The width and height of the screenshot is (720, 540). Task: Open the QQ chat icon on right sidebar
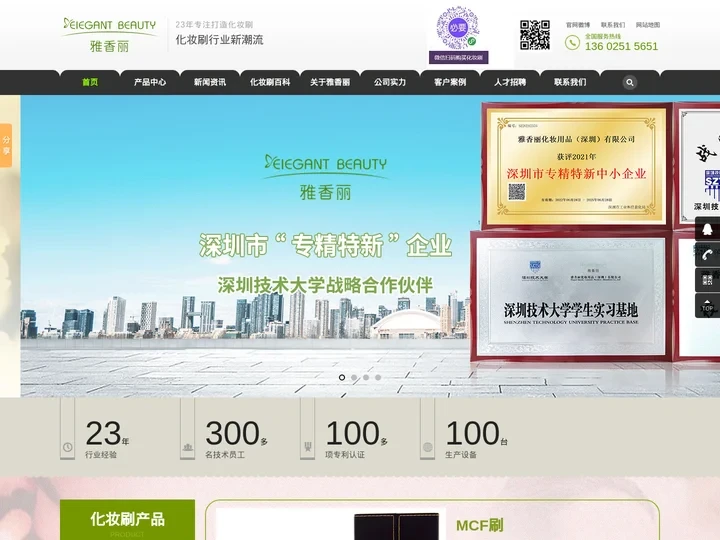click(707, 229)
